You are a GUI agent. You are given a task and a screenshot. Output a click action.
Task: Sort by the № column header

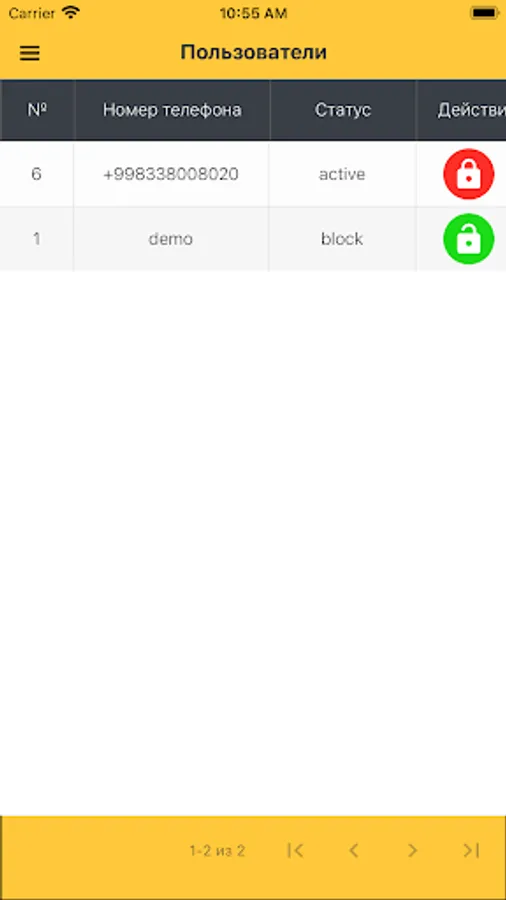point(37,110)
